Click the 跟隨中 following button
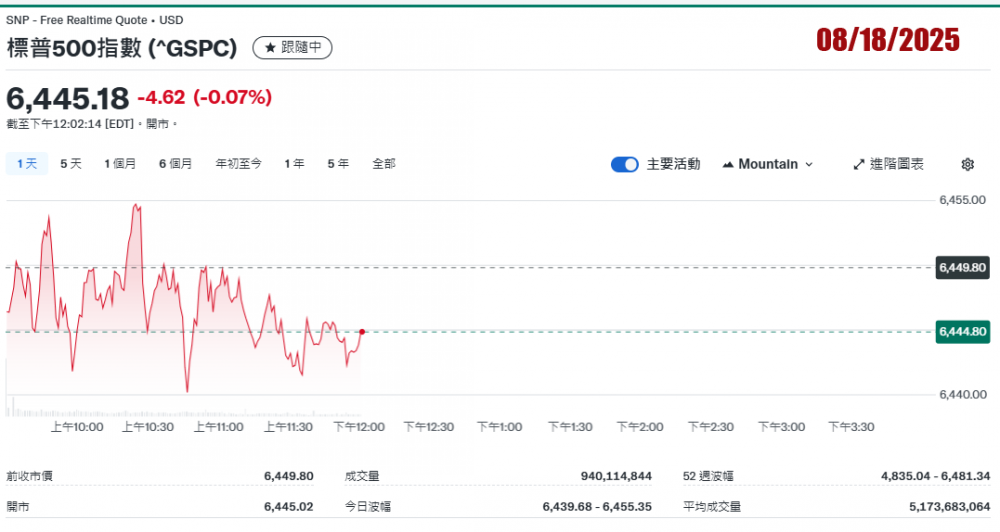1000x532 pixels. [293, 47]
